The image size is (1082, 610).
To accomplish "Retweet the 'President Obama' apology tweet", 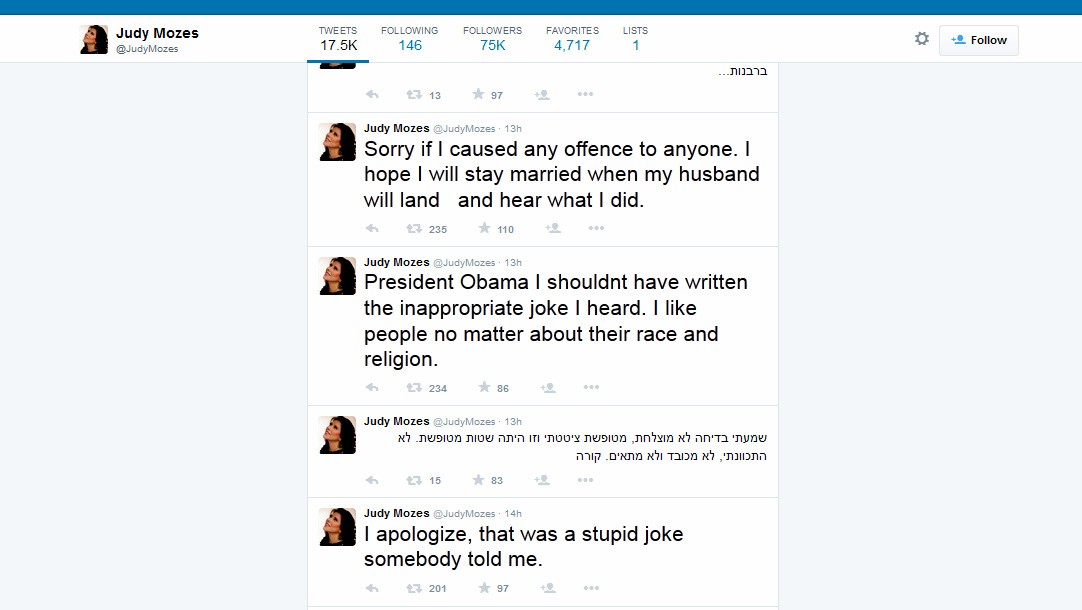I will click(x=413, y=388).
